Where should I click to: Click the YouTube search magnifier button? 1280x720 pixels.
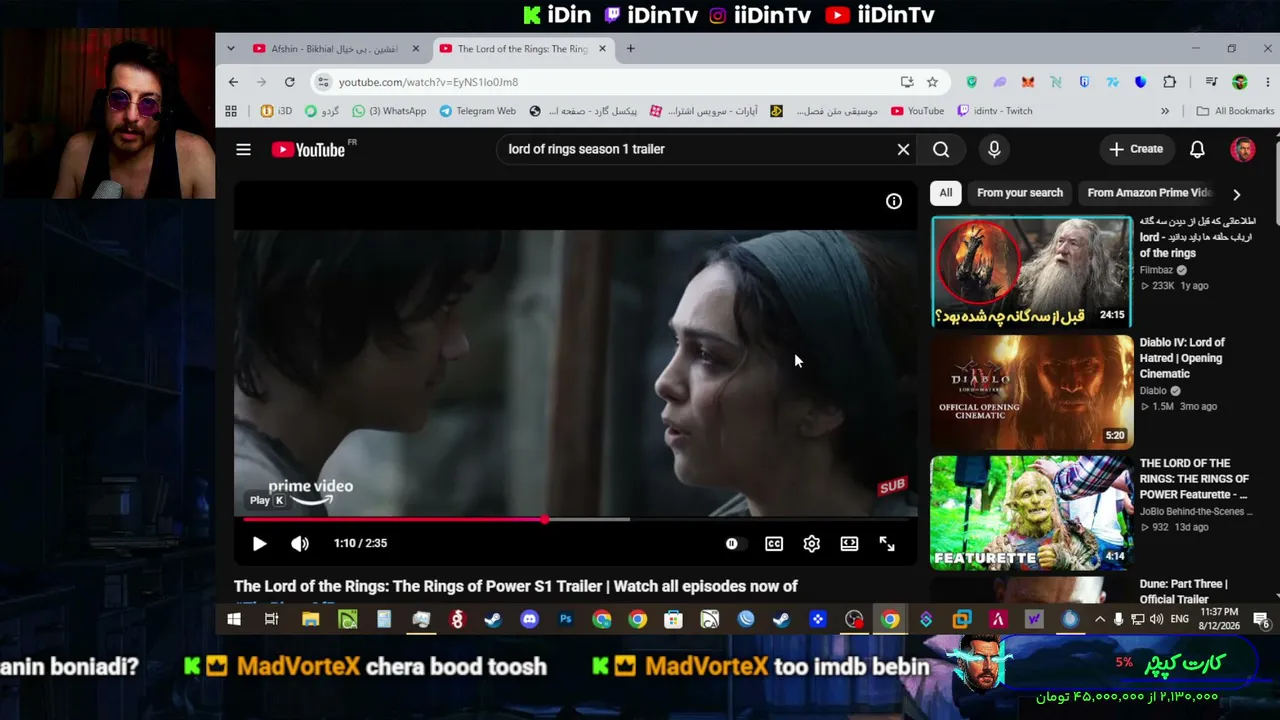(941, 150)
